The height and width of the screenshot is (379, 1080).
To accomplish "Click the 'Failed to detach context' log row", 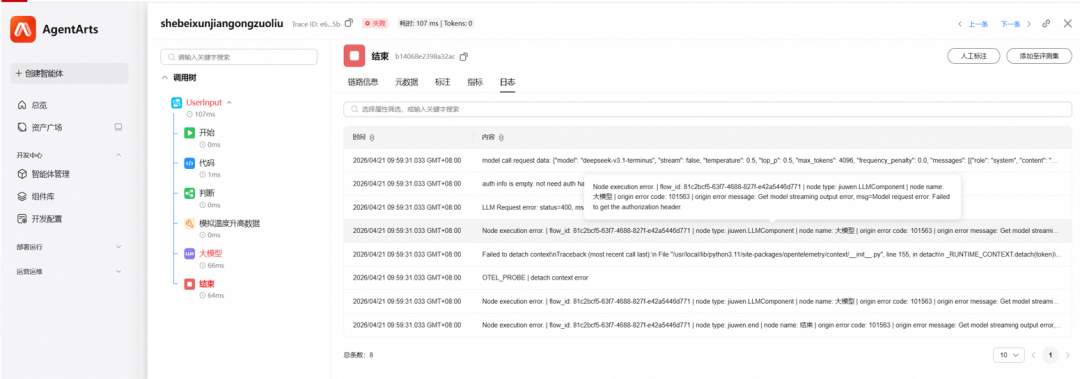I will point(707,254).
